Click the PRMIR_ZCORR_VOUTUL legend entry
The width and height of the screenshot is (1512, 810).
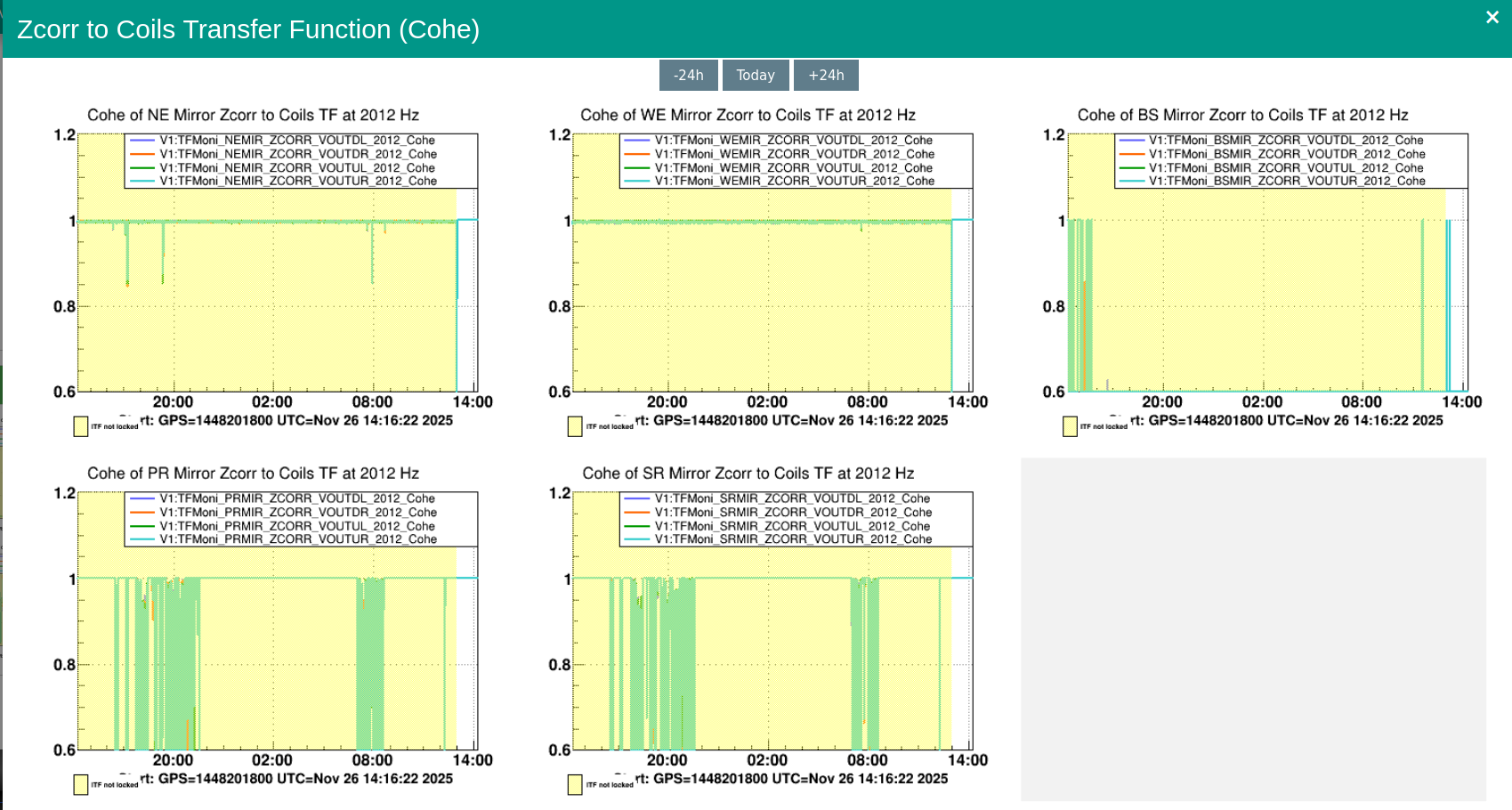[296, 526]
